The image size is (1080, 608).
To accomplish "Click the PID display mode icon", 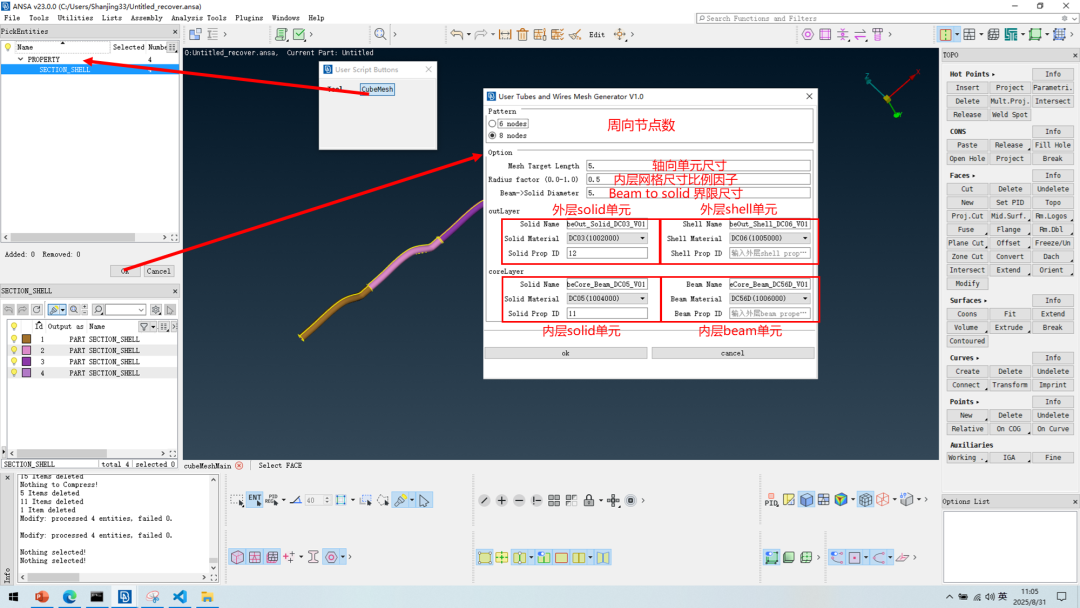I will 771,500.
